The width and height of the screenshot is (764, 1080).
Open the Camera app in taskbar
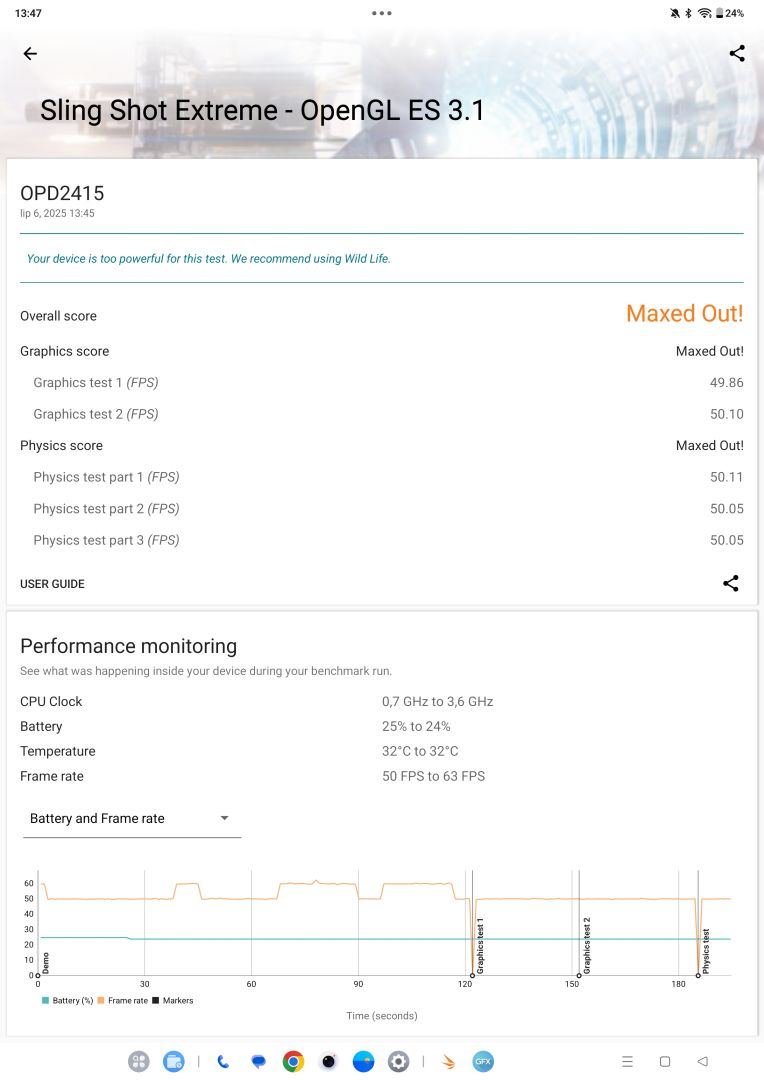pos(329,1061)
